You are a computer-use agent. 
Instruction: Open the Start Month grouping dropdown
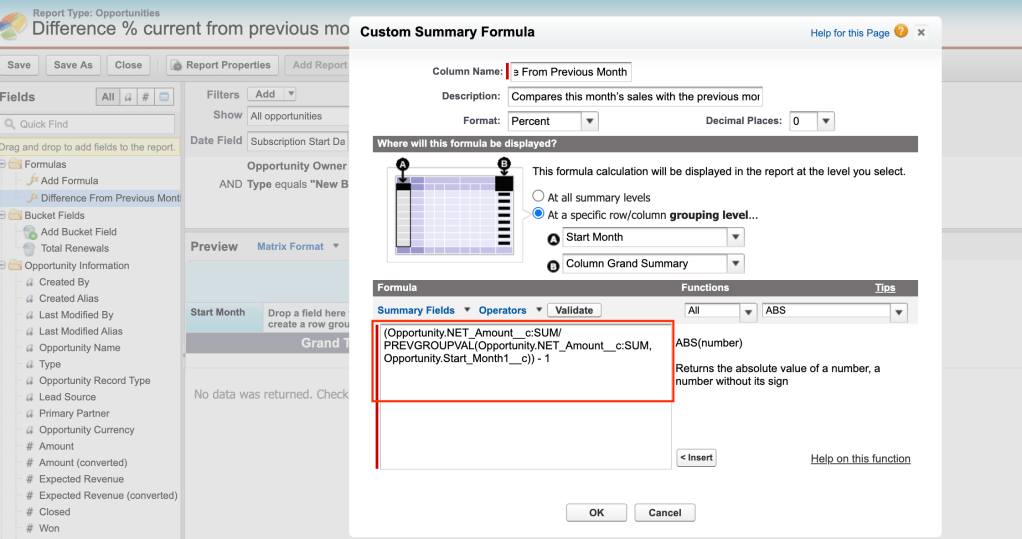[x=654, y=237]
